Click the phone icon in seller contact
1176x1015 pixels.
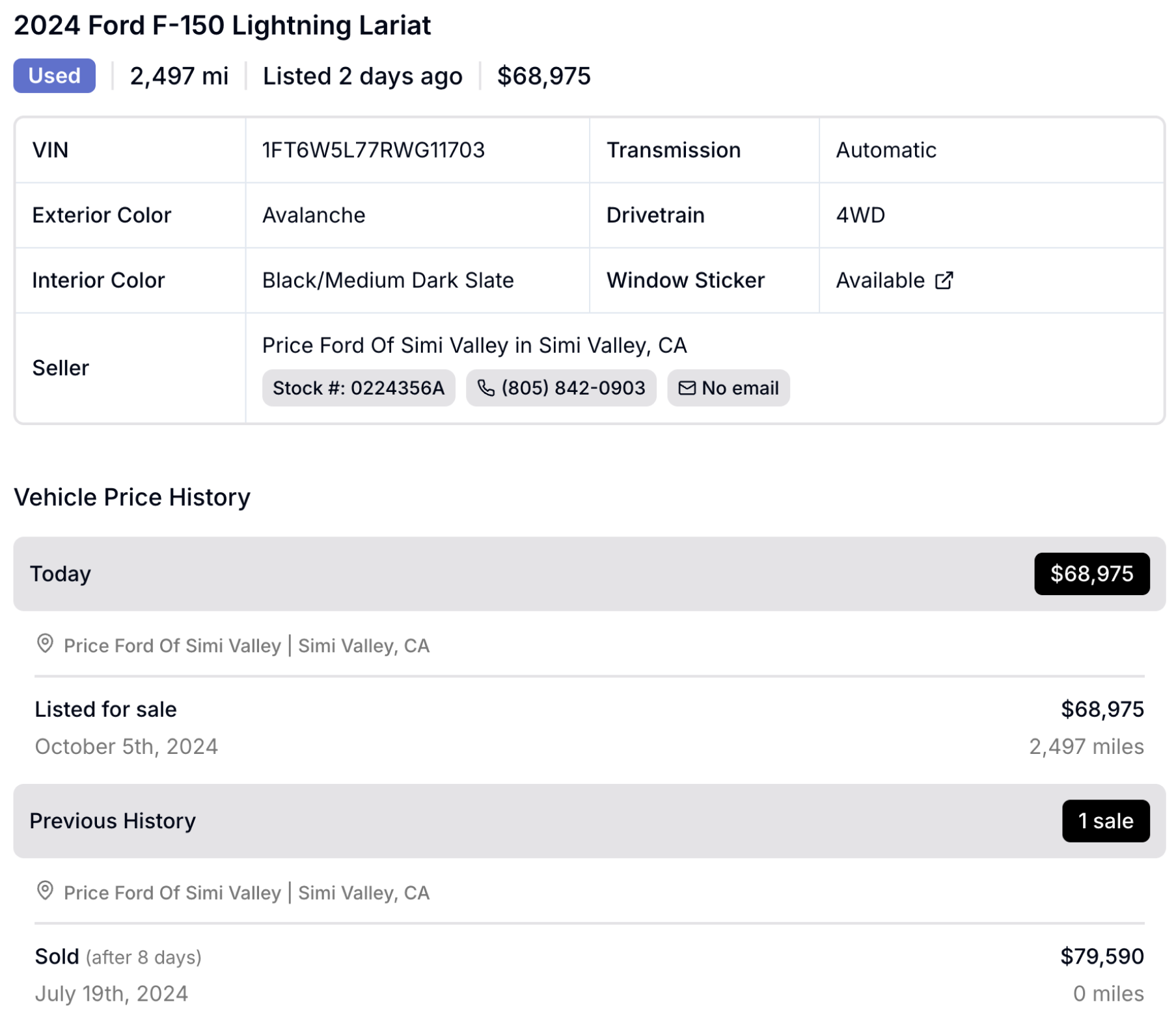[x=485, y=388]
